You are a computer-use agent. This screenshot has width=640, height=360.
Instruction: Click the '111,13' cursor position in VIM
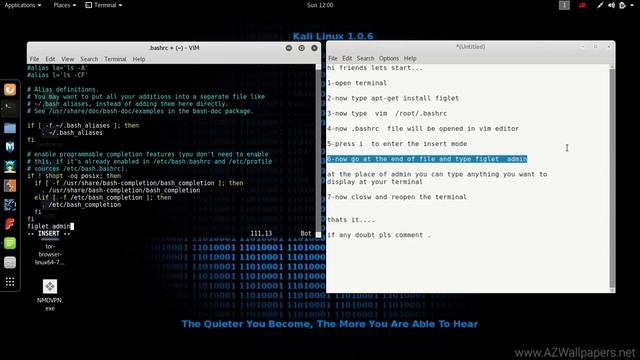(x=261, y=233)
